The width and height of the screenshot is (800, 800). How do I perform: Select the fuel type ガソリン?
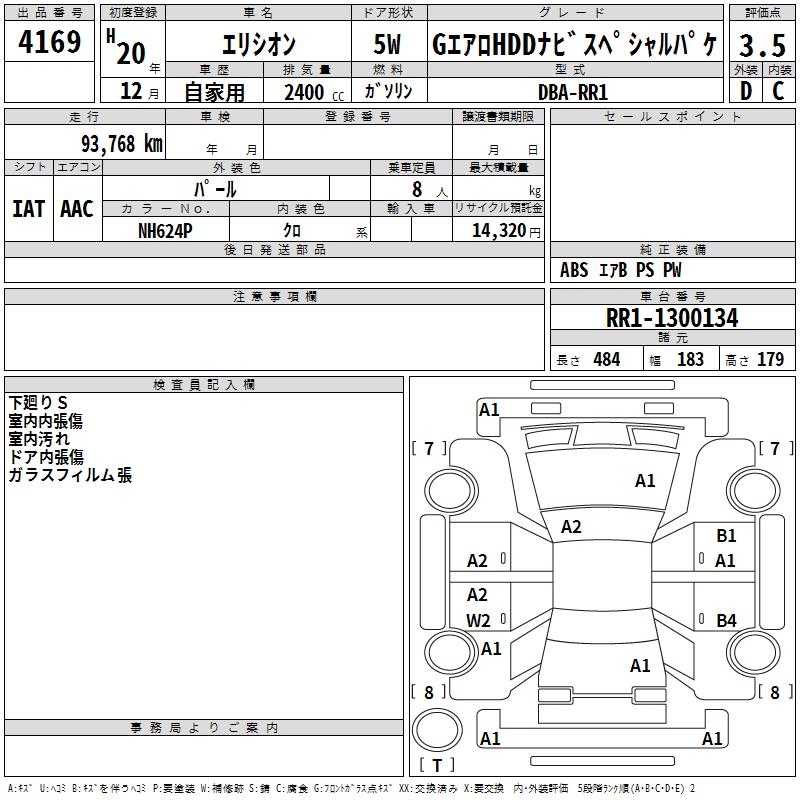[x=388, y=91]
